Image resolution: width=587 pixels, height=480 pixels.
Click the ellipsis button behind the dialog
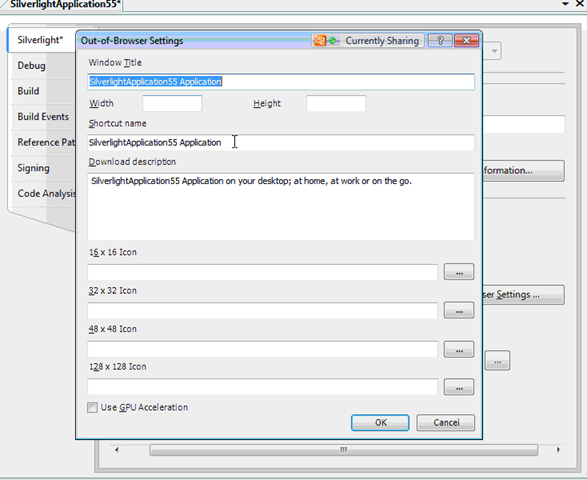click(497, 361)
